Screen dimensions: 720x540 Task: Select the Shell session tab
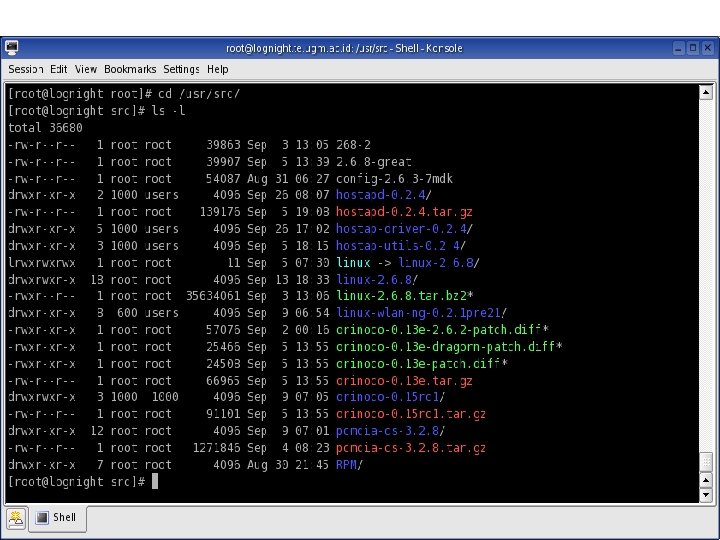click(x=57, y=518)
